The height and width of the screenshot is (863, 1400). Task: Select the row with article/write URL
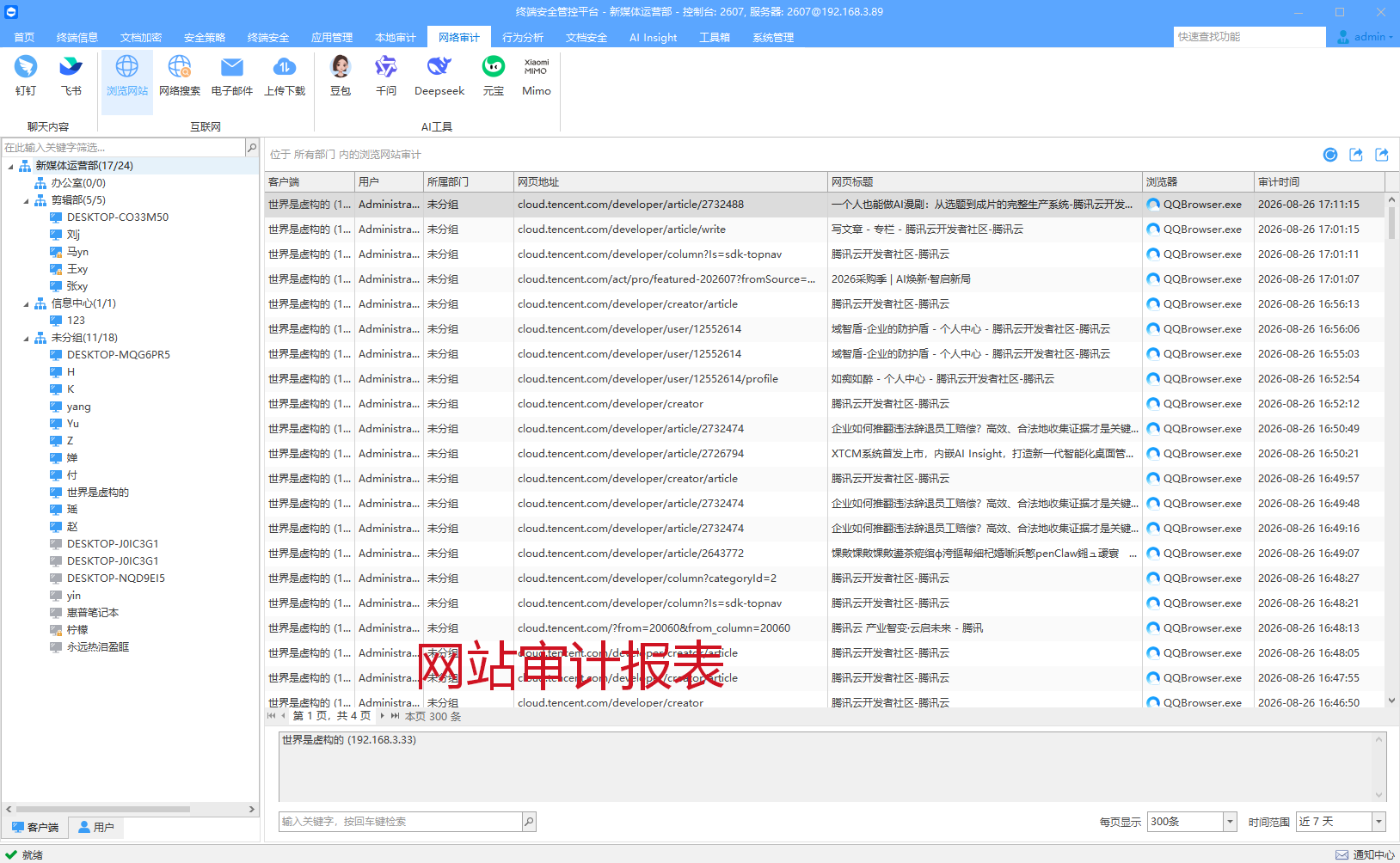click(825, 230)
